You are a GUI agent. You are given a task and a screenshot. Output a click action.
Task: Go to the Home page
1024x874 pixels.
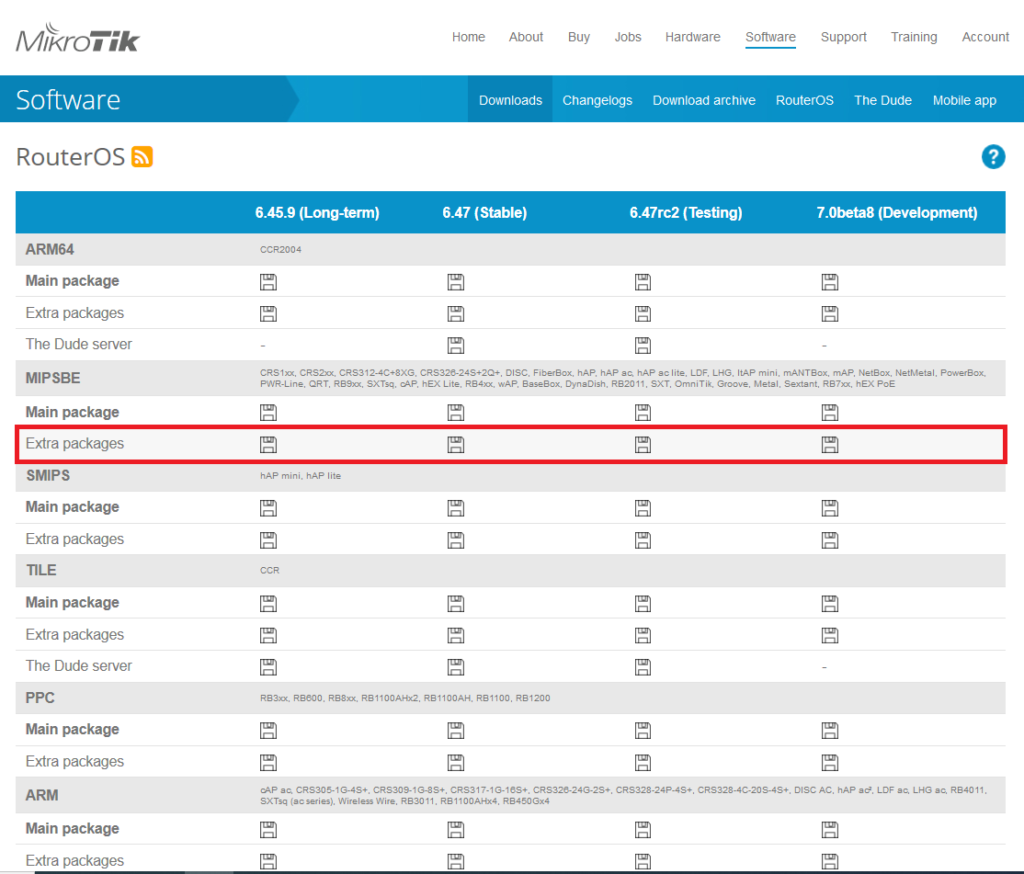point(468,37)
